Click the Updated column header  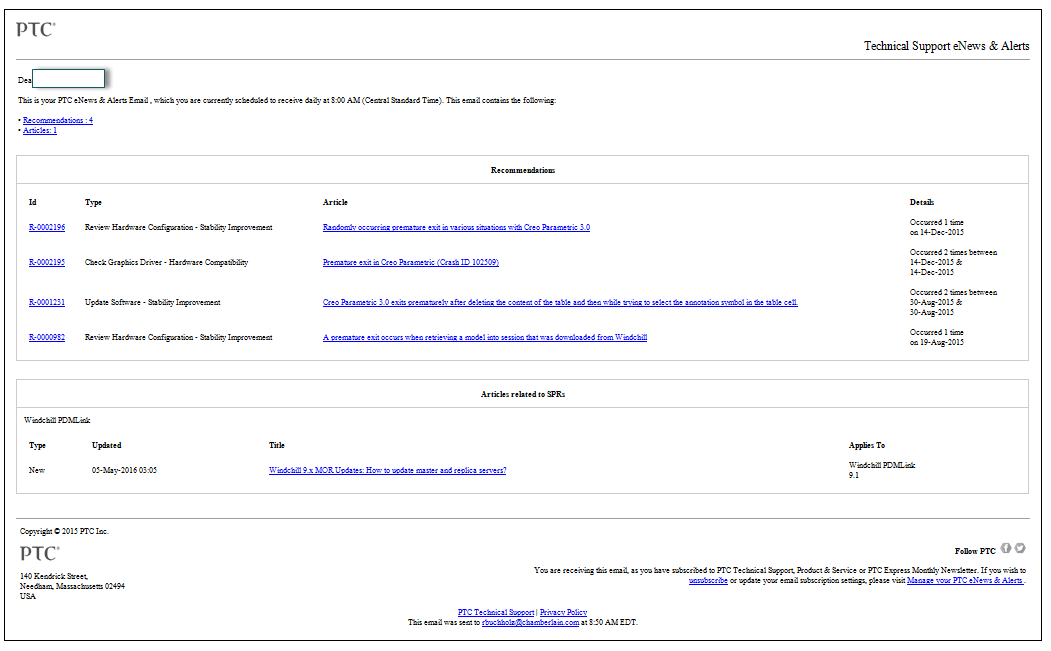107,445
